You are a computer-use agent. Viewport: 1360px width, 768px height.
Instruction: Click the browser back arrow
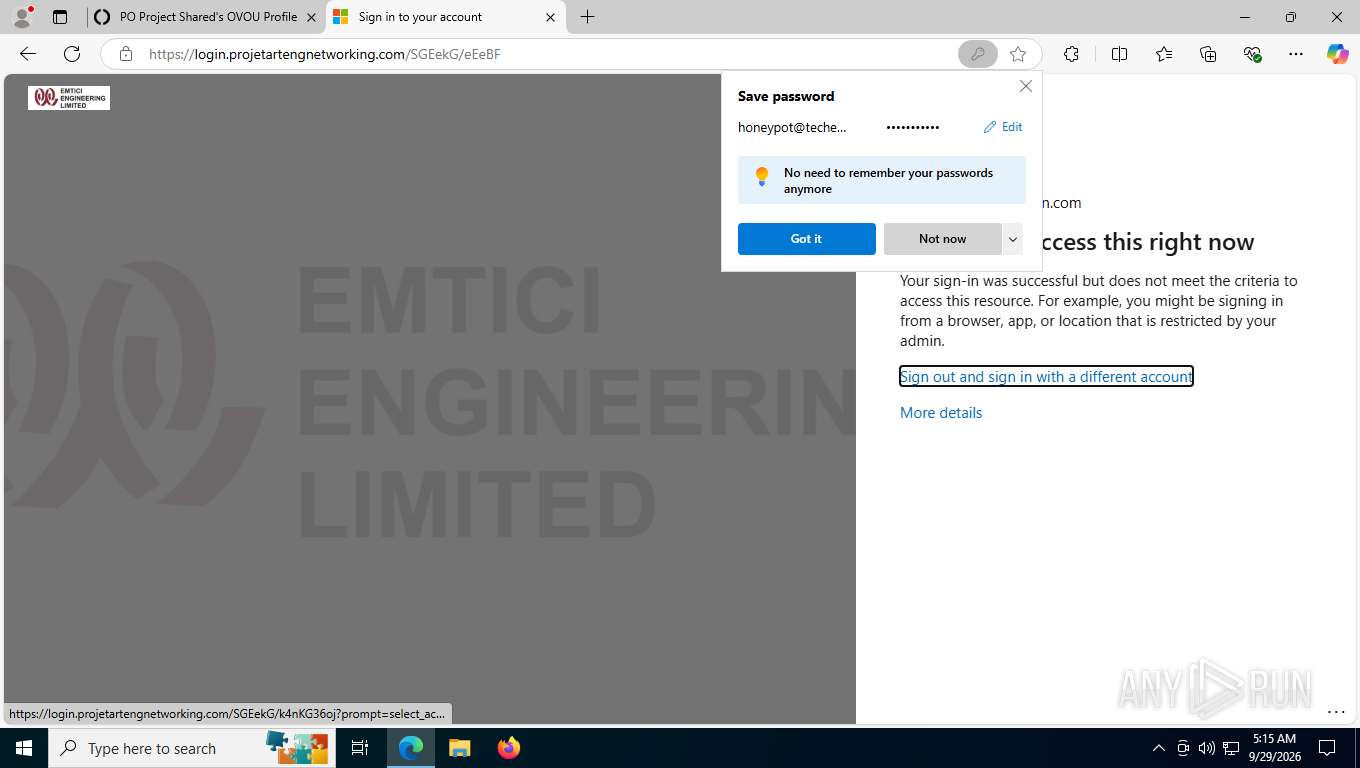pos(28,54)
